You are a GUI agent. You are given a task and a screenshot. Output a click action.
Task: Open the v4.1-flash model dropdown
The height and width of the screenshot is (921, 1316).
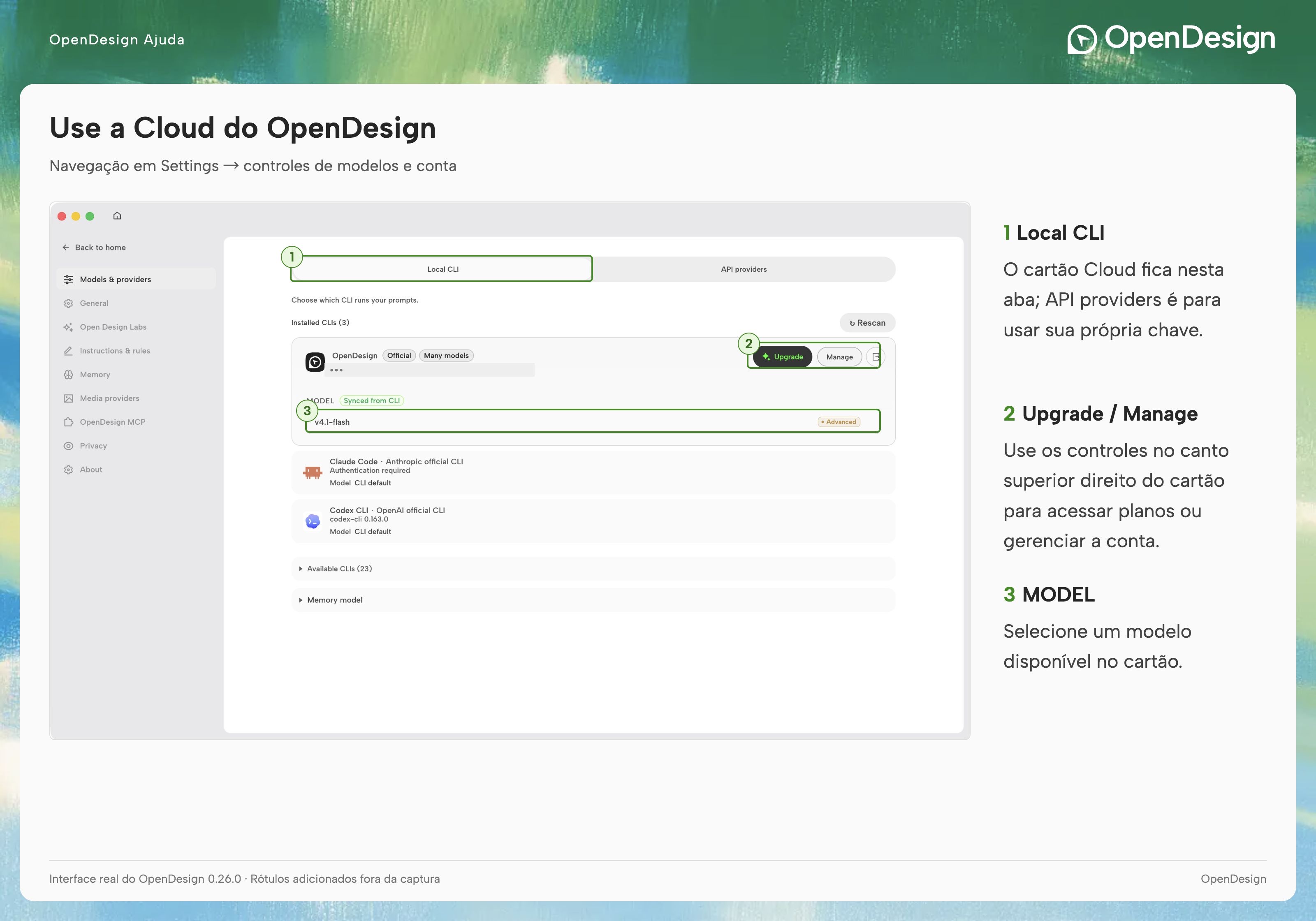(x=593, y=422)
